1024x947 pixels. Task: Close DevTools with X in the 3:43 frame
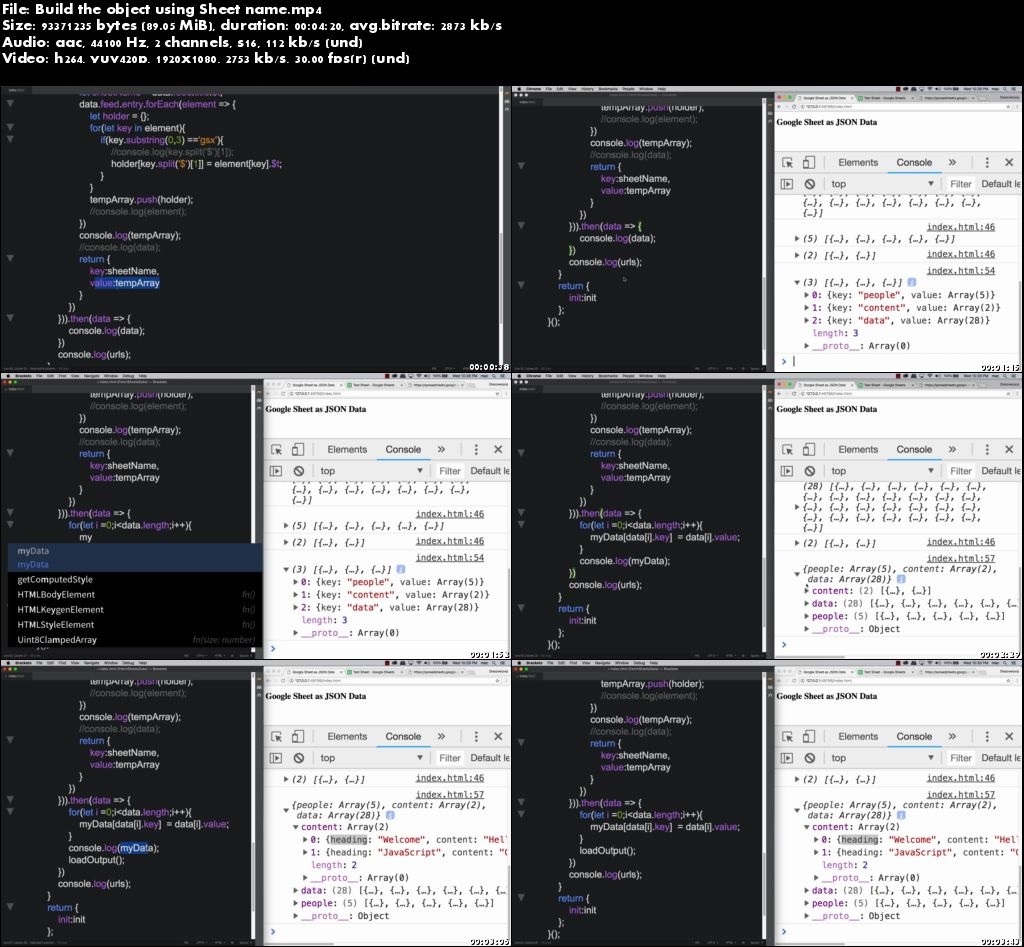tap(1008, 736)
